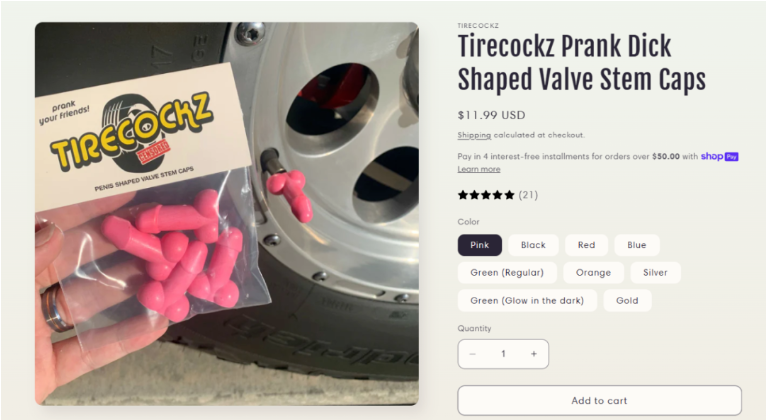767x420 pixels.
Task: Open the Shipping policy link
Action: click(474, 135)
